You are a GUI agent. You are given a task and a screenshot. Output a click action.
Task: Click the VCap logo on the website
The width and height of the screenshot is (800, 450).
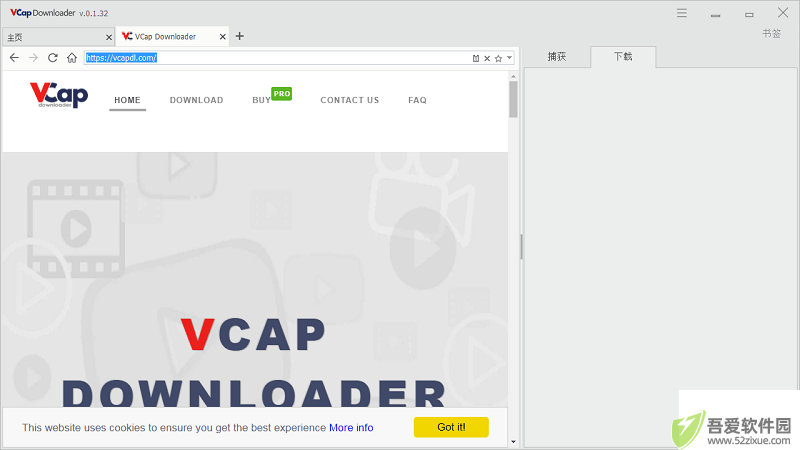point(59,95)
